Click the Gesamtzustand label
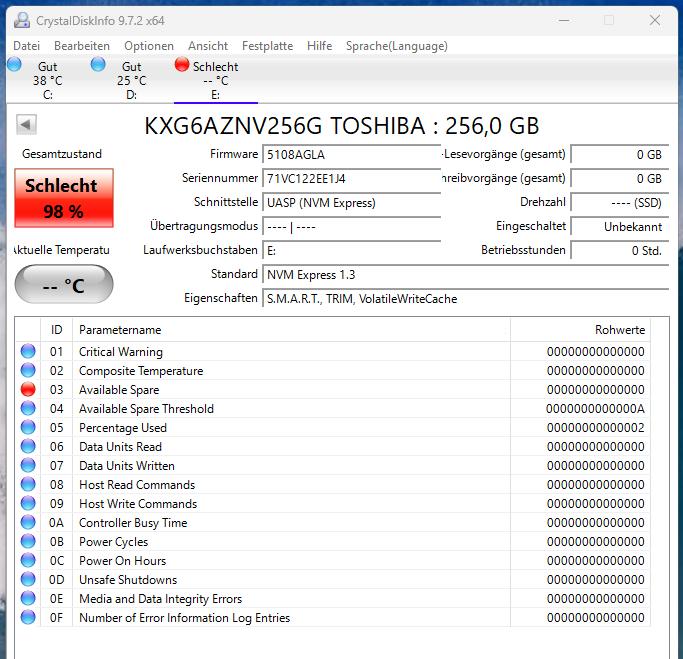The width and height of the screenshot is (683, 659). pos(62,154)
